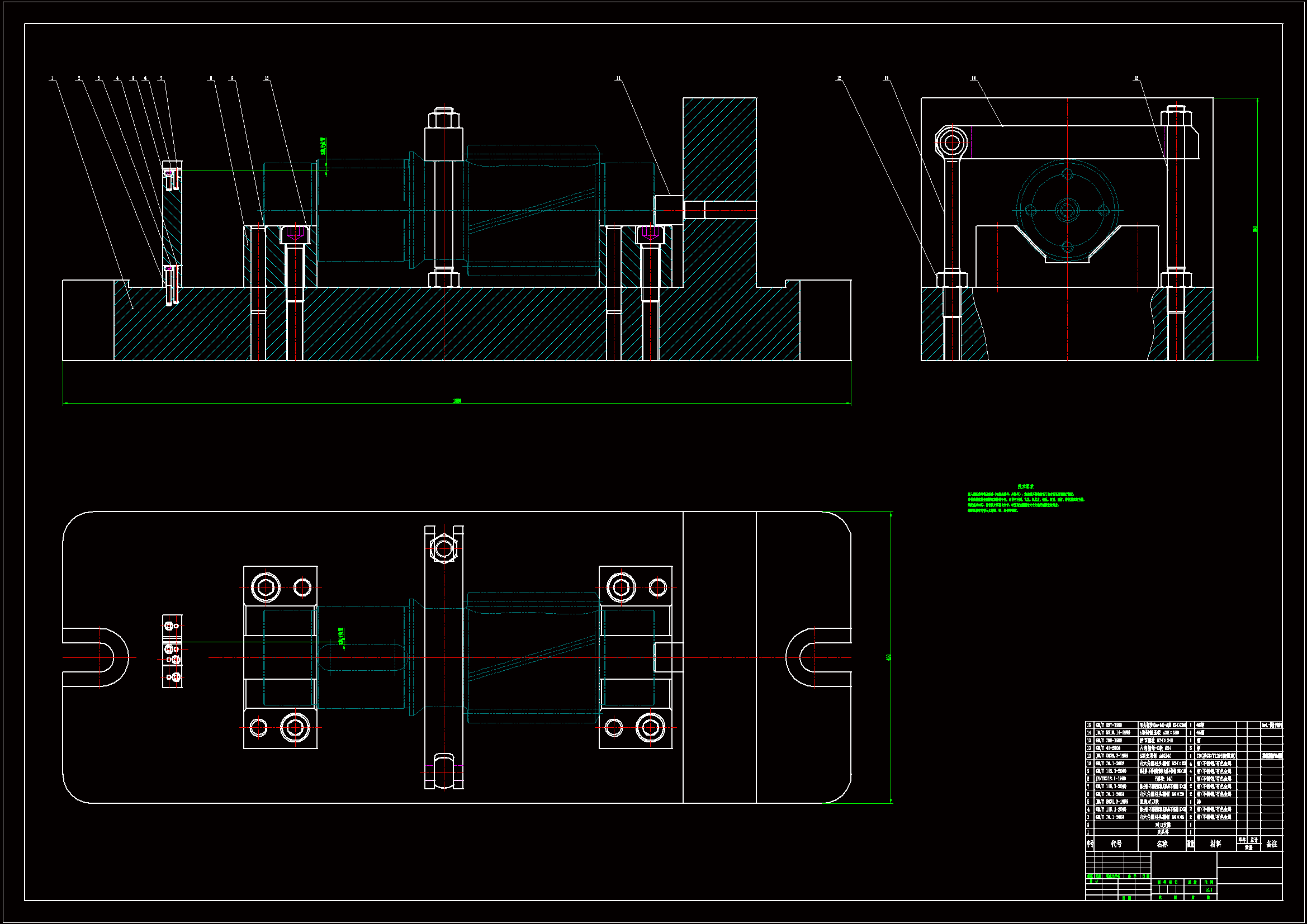Image resolution: width=1307 pixels, height=924 pixels.
Task: Select top-left socket screw of left V-block
Action: pyautogui.click(x=266, y=587)
